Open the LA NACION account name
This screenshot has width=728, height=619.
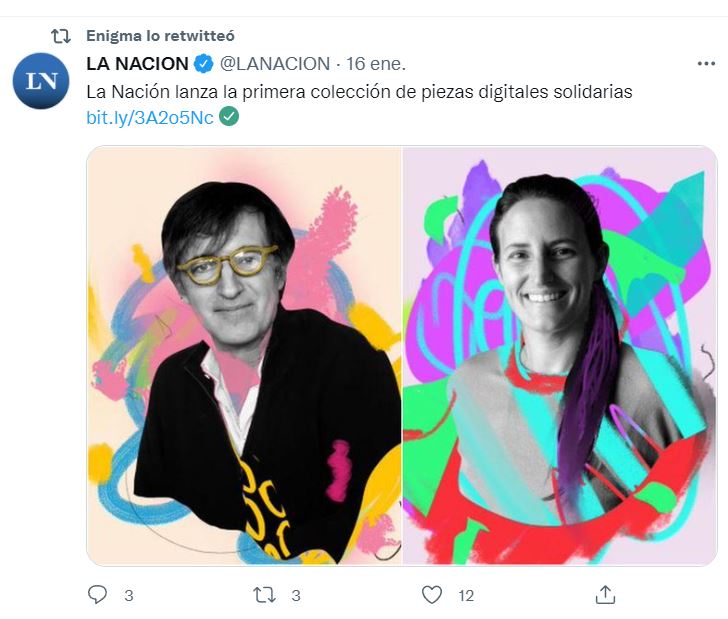(x=137, y=64)
